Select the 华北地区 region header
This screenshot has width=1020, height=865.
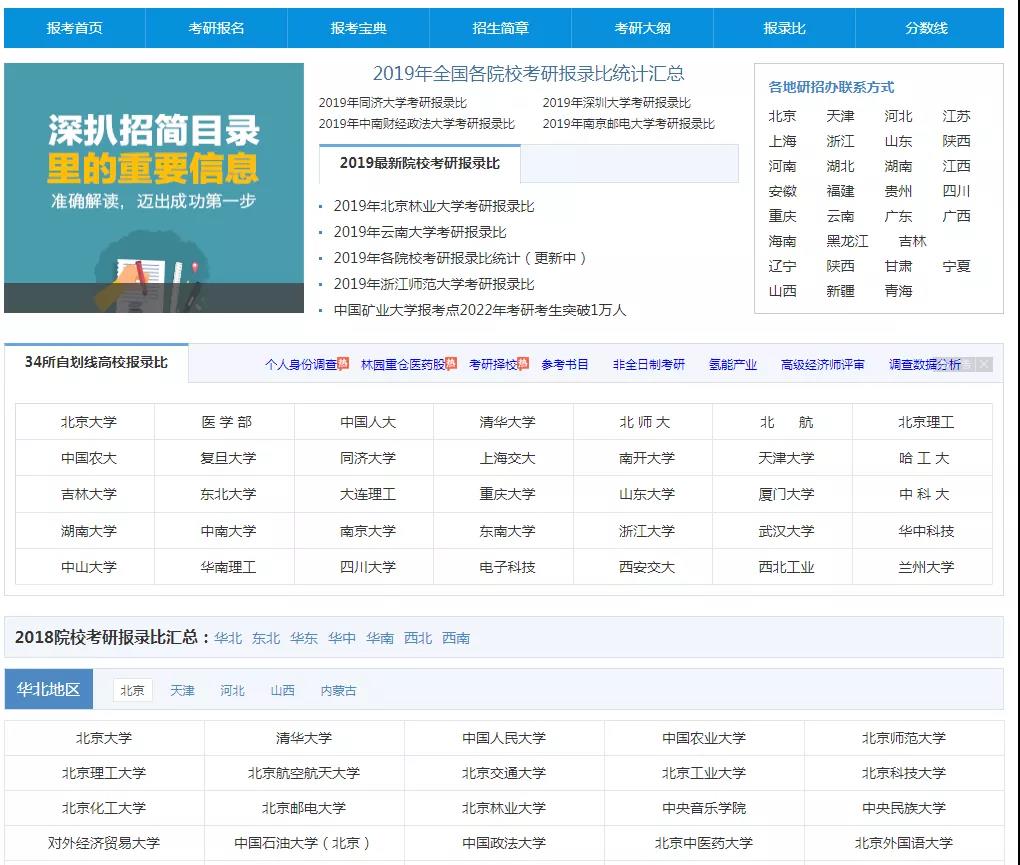point(49,689)
